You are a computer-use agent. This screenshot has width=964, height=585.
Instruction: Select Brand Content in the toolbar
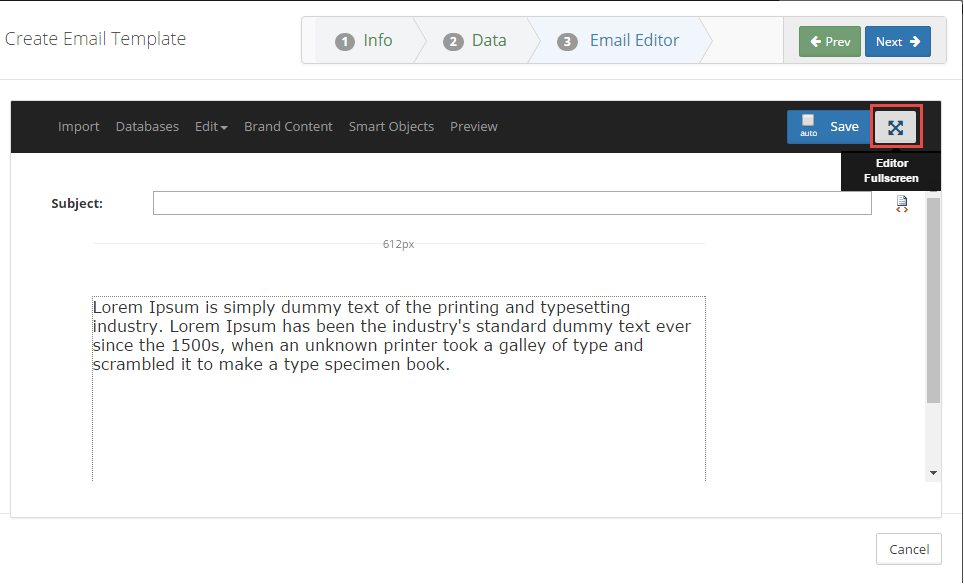point(288,127)
